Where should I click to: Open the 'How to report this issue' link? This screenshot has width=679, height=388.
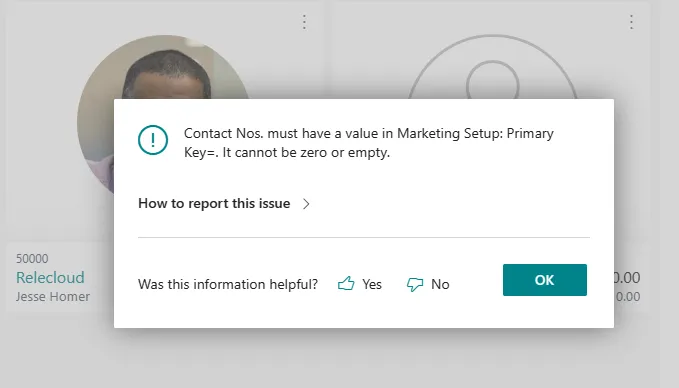[214, 203]
